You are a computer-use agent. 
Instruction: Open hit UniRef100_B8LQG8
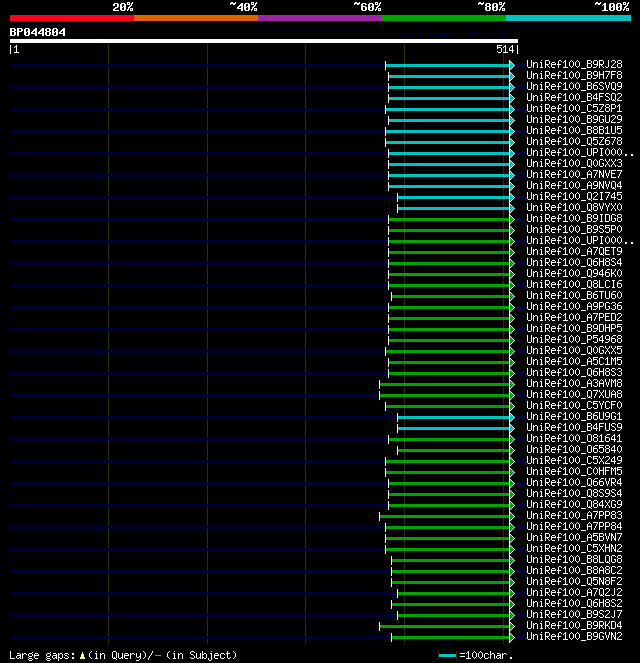pyautogui.click(x=574, y=559)
